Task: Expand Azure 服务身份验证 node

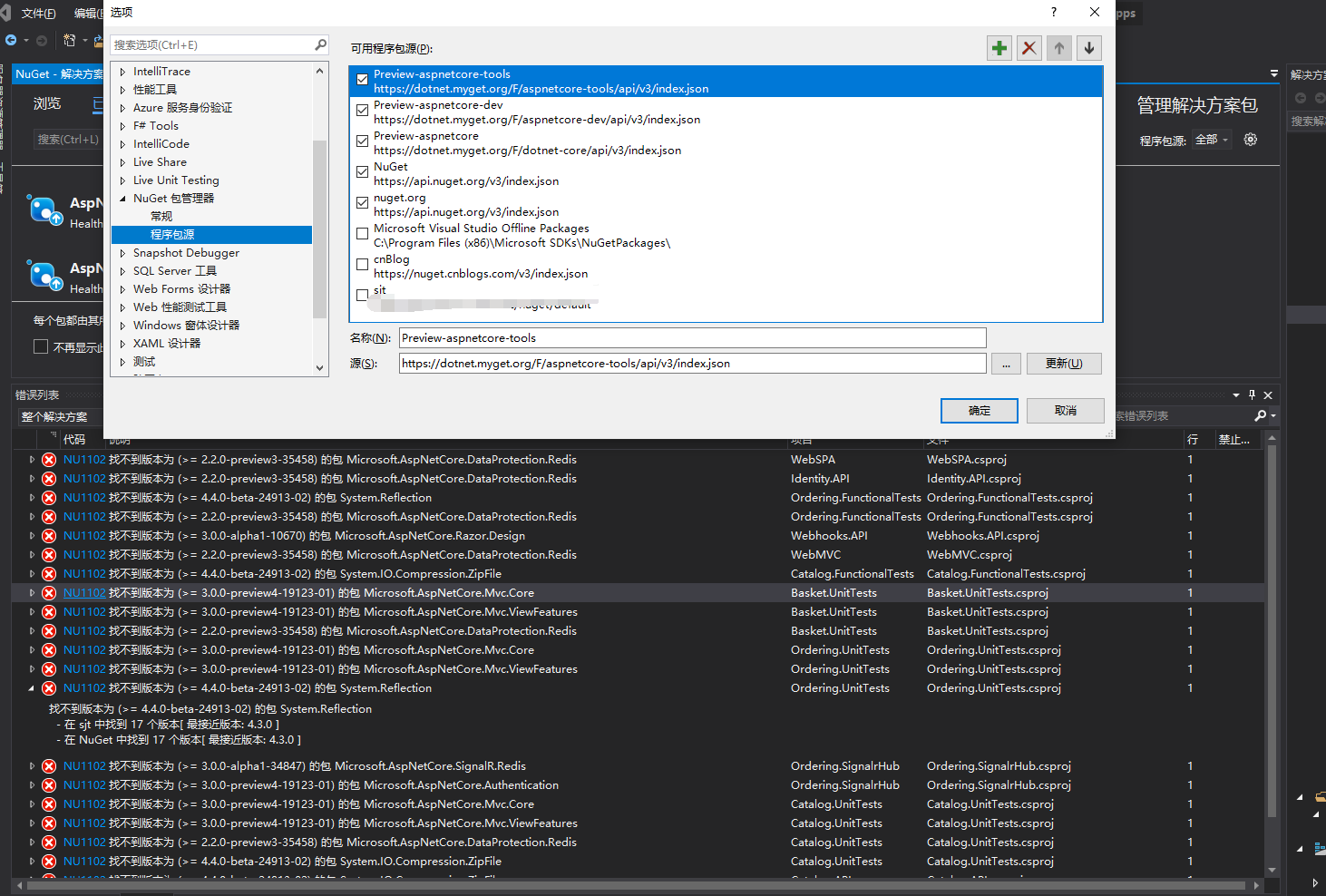Action: 122,108
